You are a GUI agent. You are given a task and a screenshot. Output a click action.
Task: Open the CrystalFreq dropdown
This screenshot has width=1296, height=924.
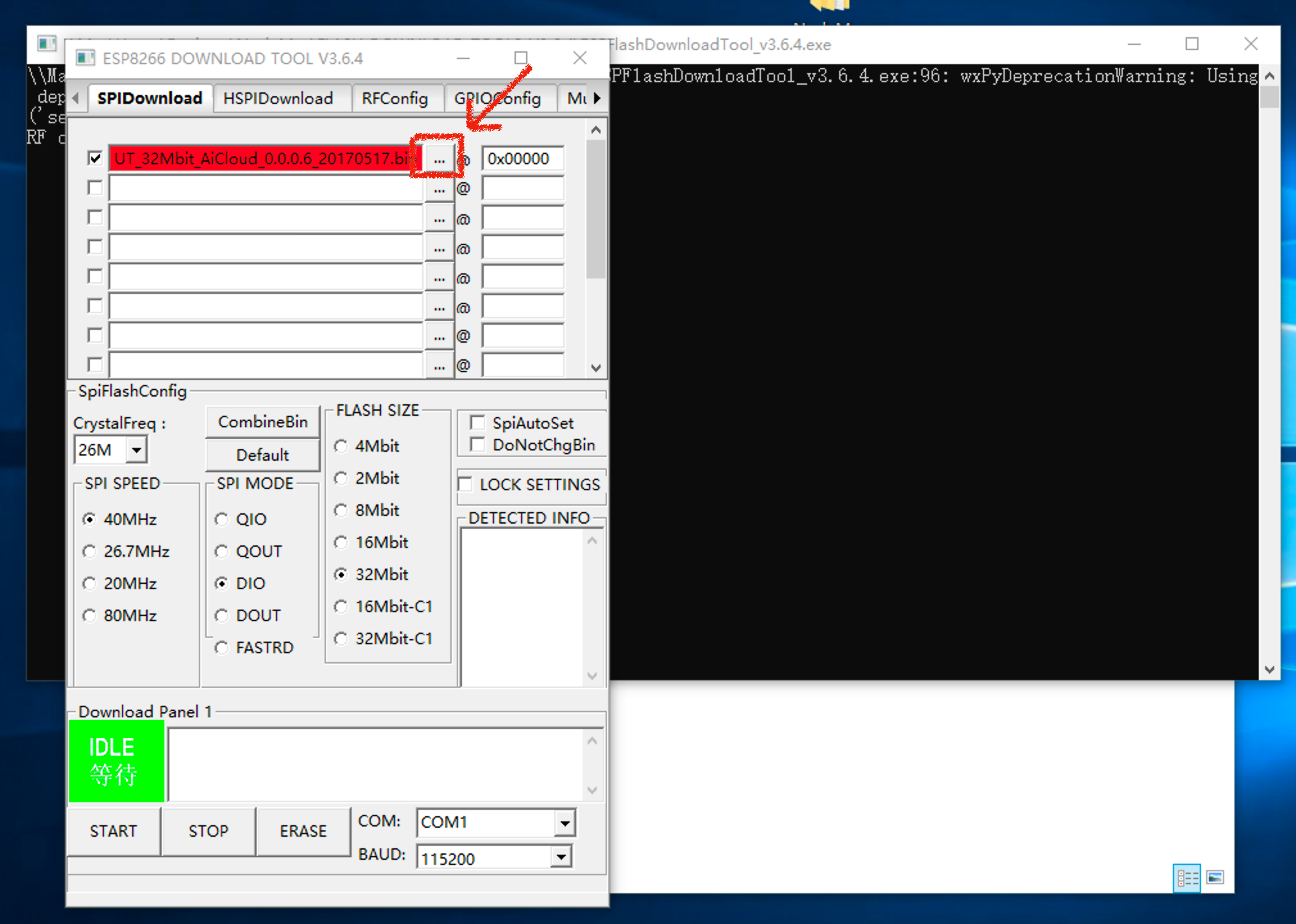(x=137, y=450)
